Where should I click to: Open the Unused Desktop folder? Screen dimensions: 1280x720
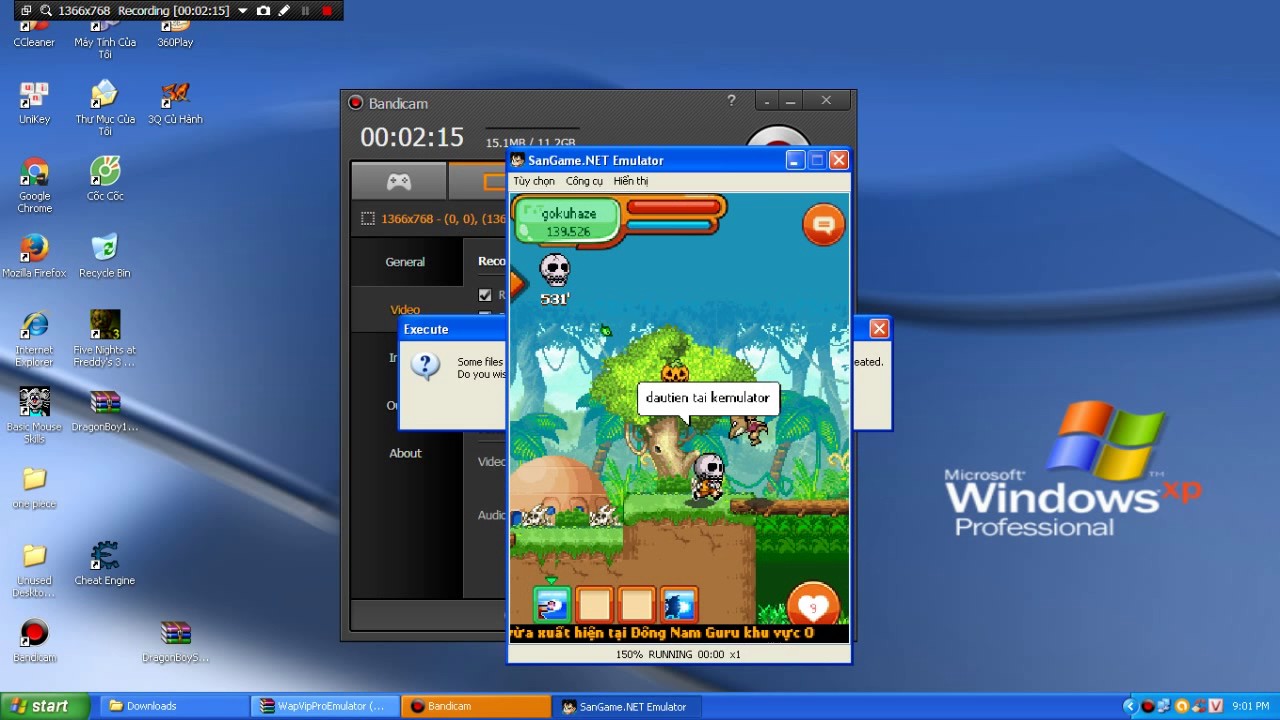34,569
